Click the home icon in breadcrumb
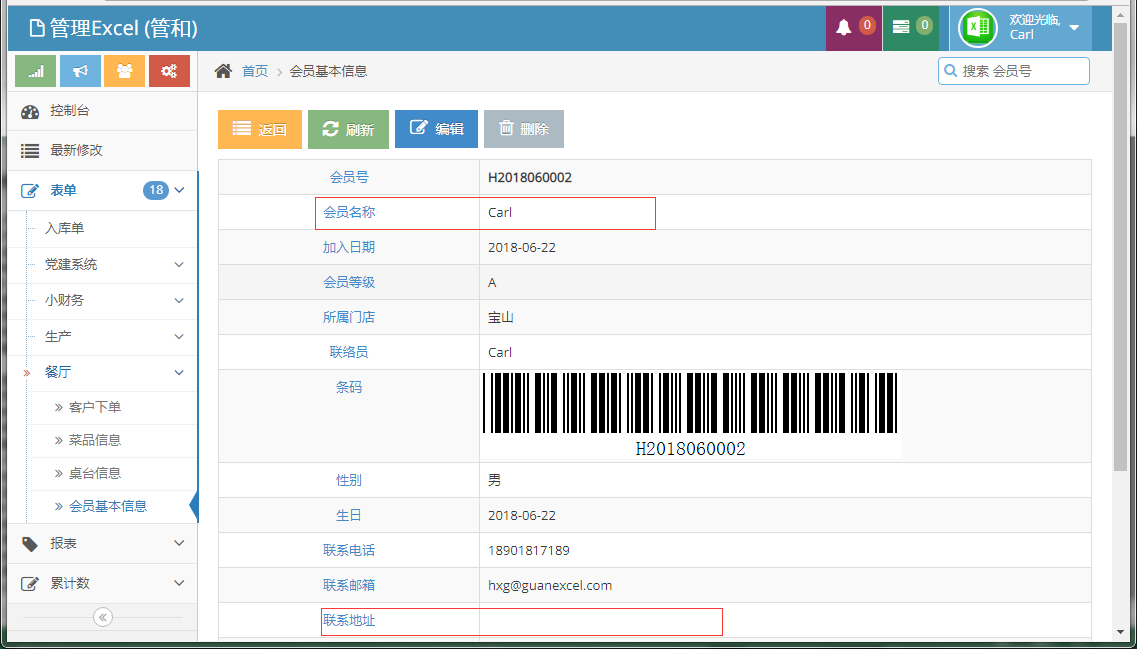Screen dimensions: 1137x649 tap(223, 71)
